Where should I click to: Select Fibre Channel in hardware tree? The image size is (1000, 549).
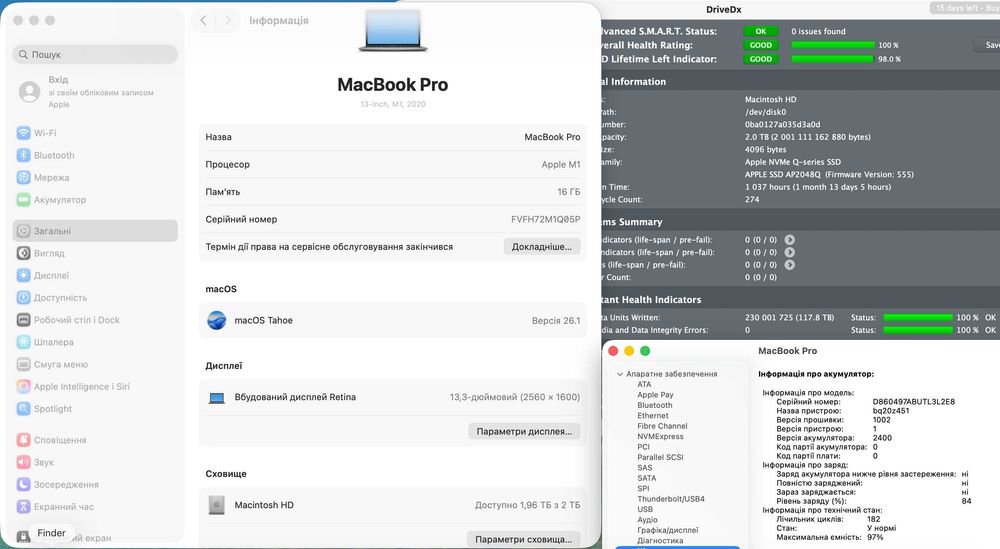coord(662,426)
